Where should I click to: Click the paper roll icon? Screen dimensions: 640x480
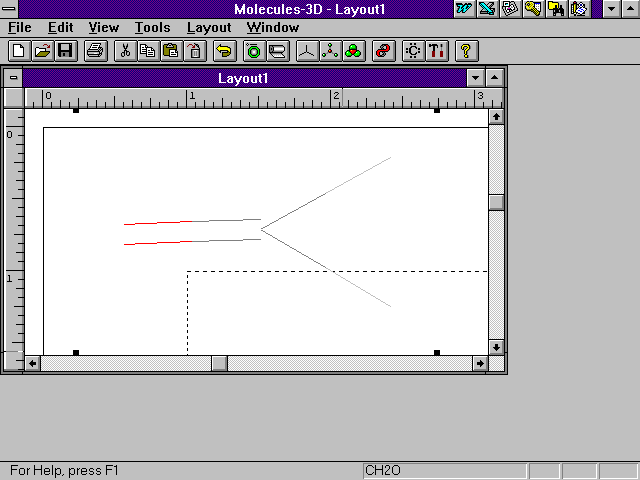click(x=278, y=51)
